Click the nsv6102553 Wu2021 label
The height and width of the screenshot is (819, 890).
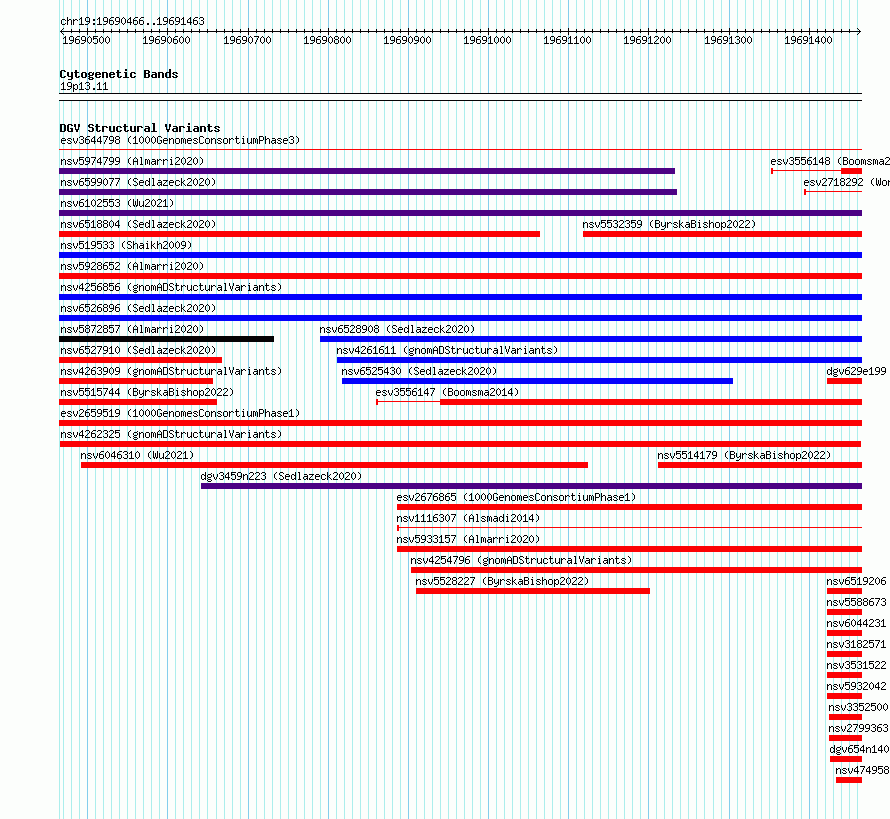(117, 203)
